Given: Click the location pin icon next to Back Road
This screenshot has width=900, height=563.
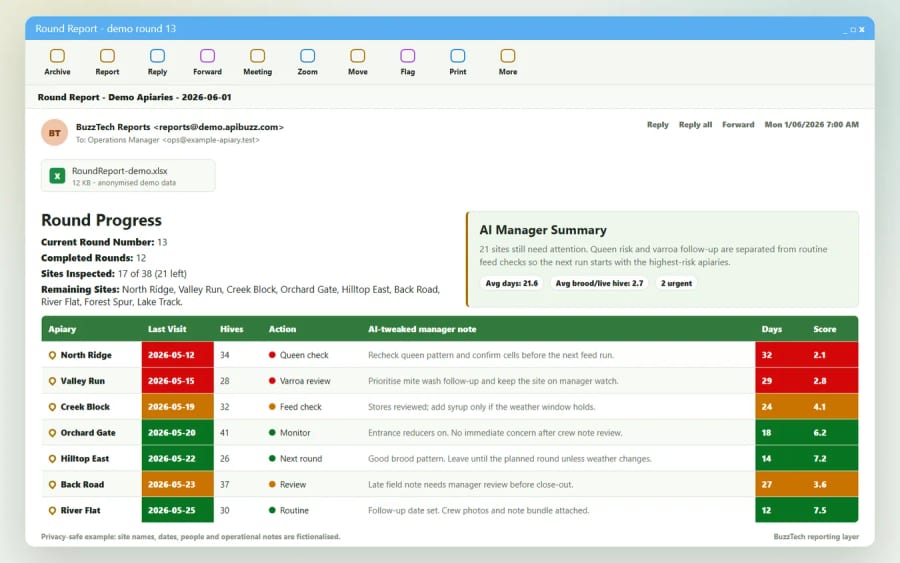Looking at the screenshot, I should 52,484.
